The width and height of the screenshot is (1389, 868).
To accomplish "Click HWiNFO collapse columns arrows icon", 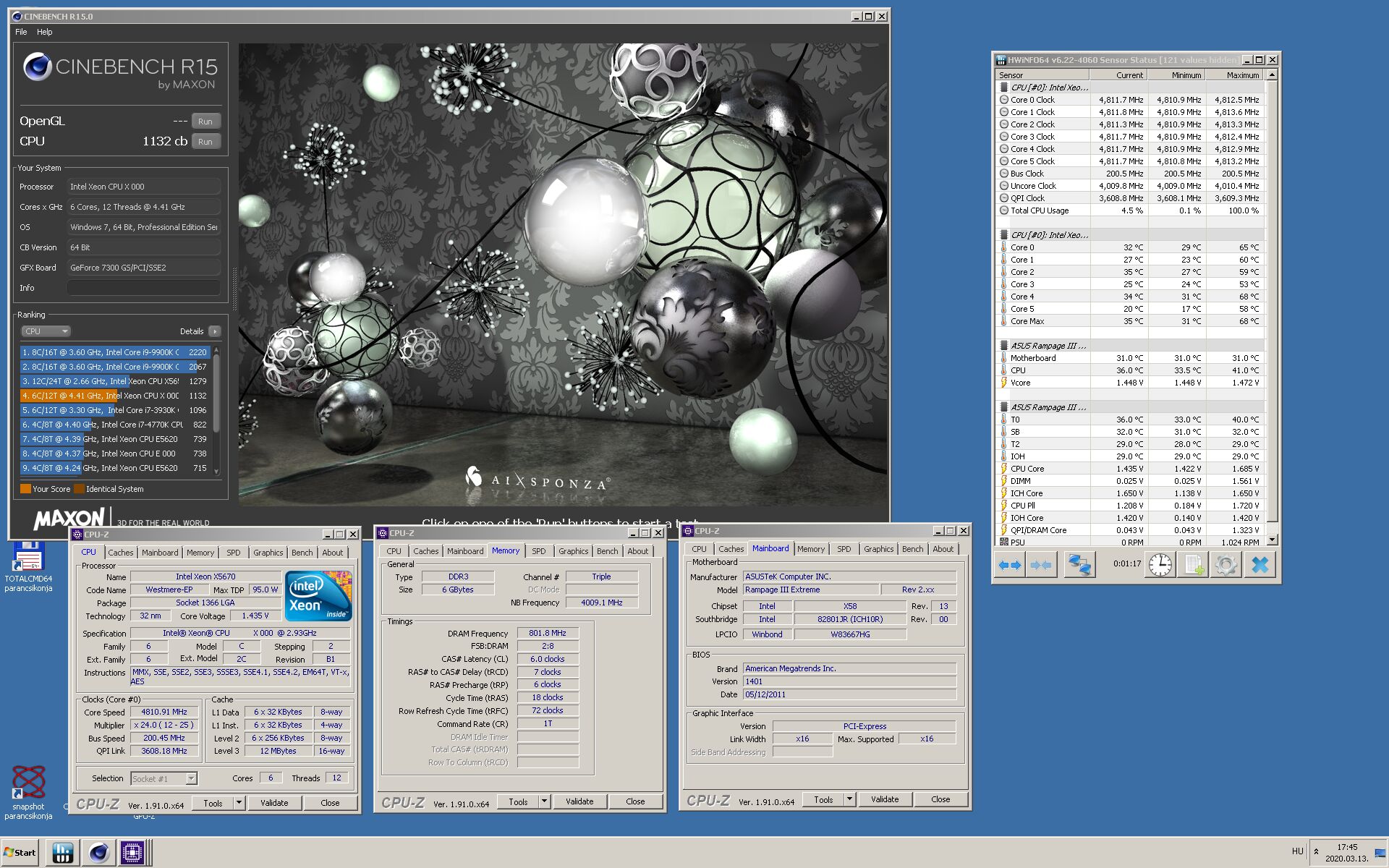I will click(1041, 565).
